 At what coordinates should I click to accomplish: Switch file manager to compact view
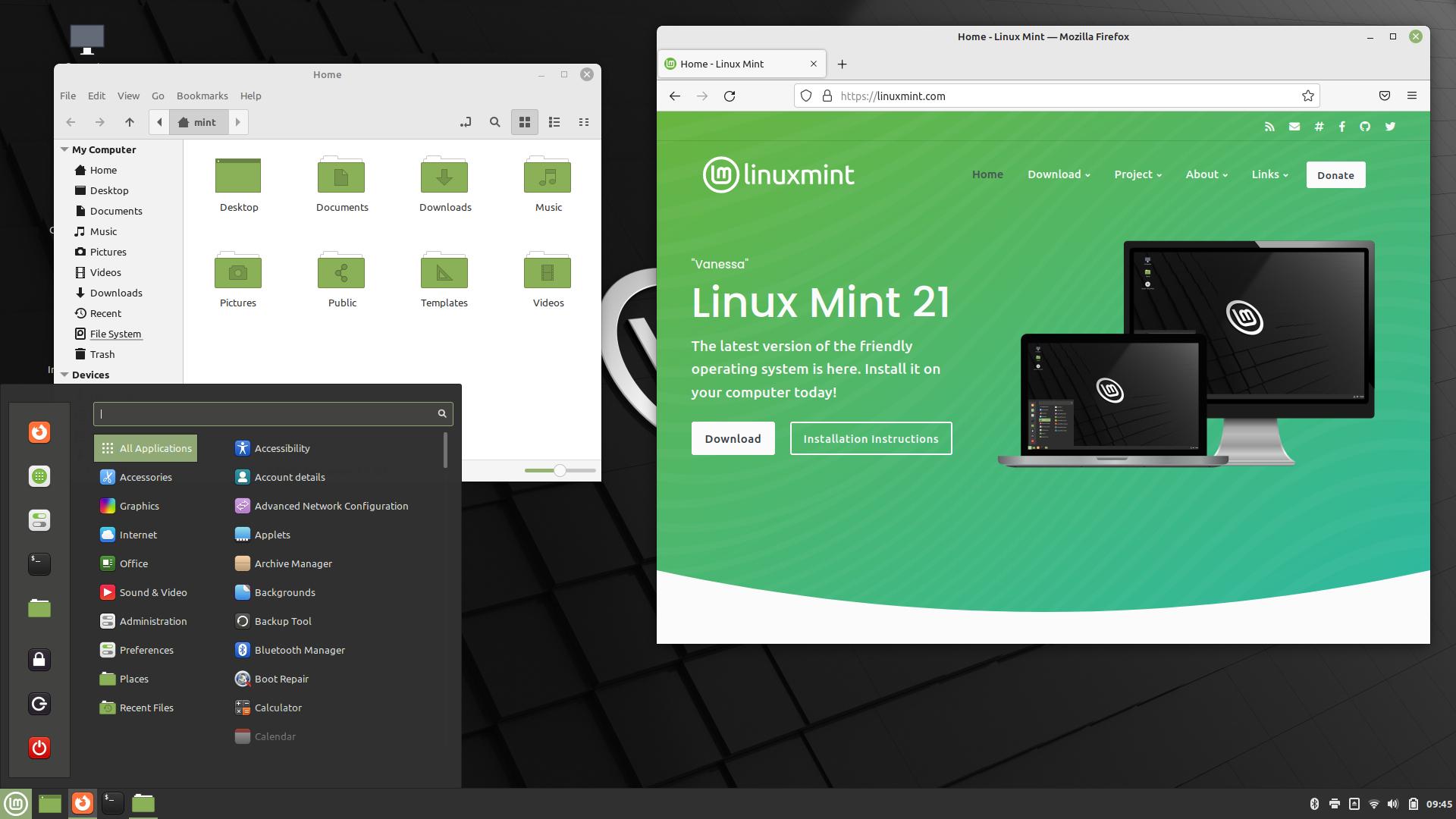coord(584,122)
